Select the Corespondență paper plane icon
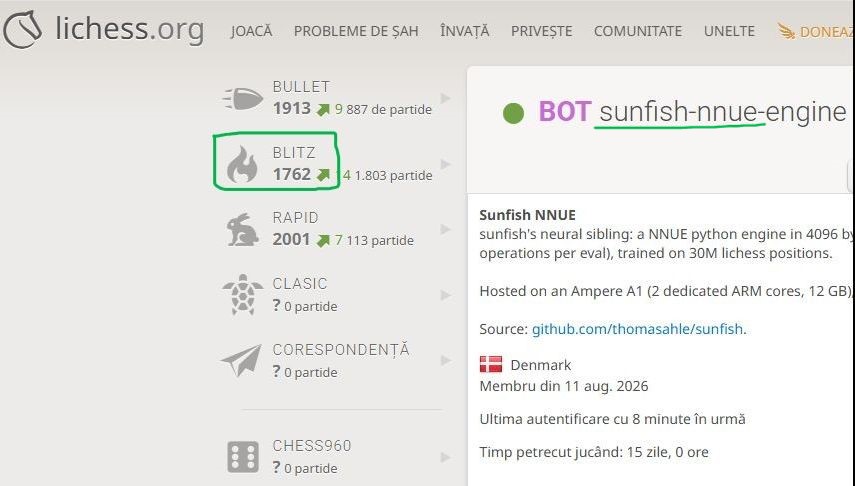 click(242, 360)
